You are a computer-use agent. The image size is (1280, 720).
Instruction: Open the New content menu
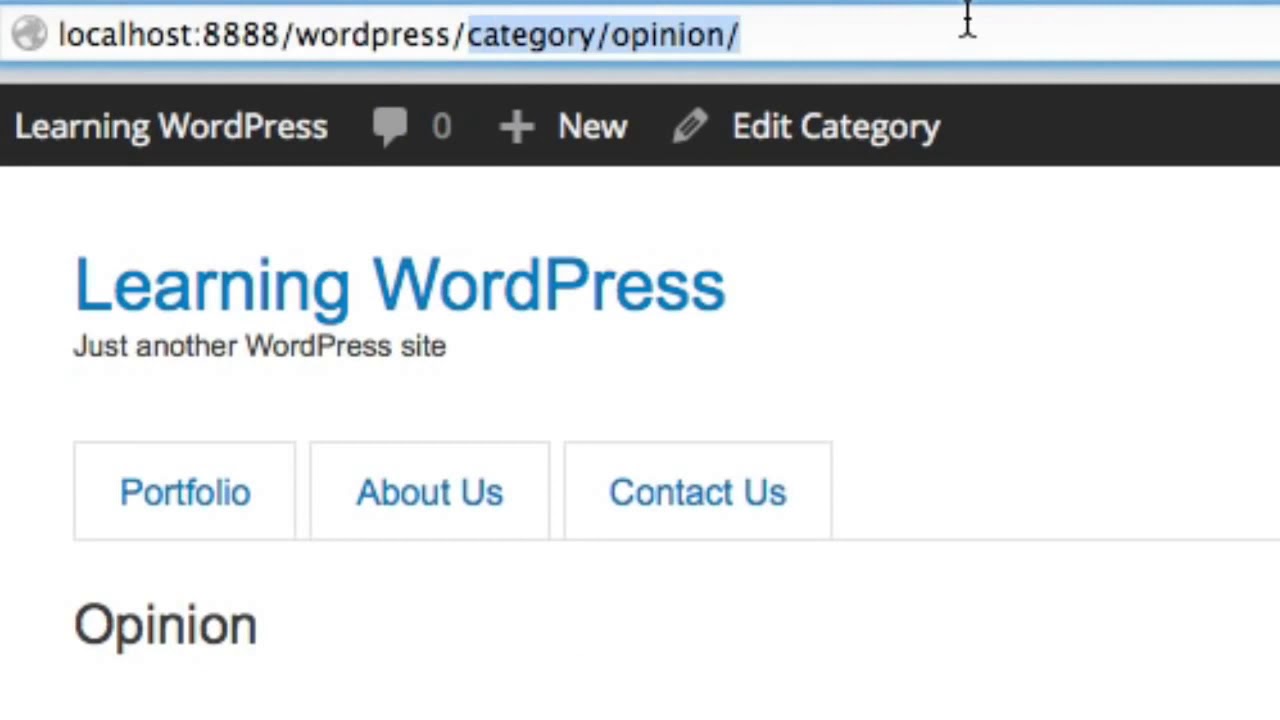(x=593, y=127)
